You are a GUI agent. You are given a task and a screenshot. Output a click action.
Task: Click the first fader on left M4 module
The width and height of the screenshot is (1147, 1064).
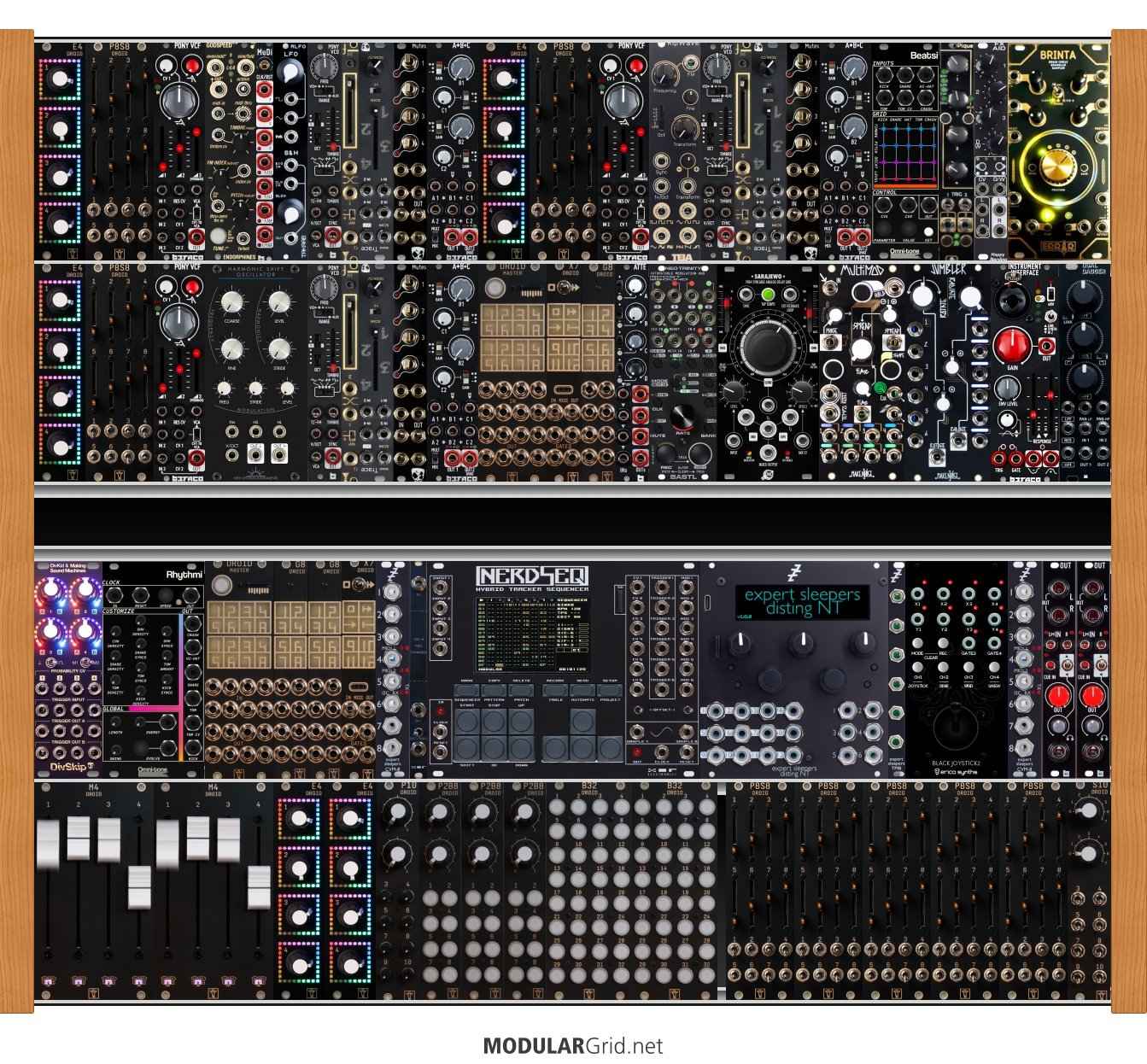click(49, 839)
